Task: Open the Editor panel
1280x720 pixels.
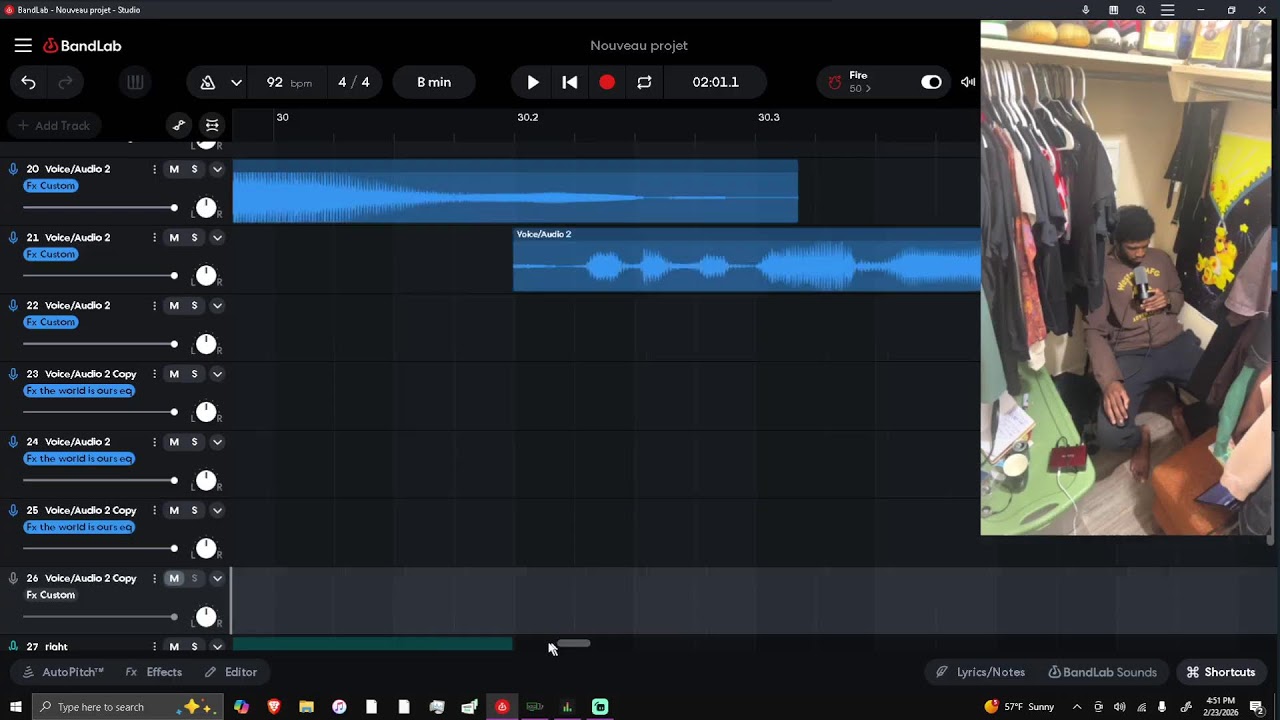Action: [x=231, y=672]
